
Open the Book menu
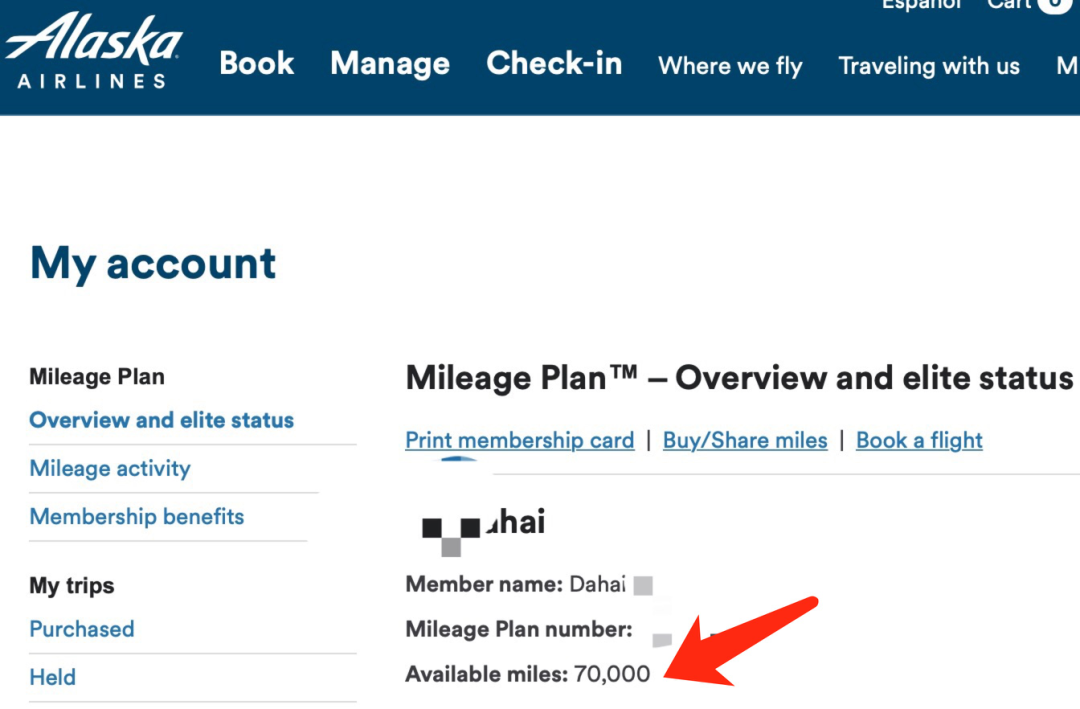pos(257,63)
